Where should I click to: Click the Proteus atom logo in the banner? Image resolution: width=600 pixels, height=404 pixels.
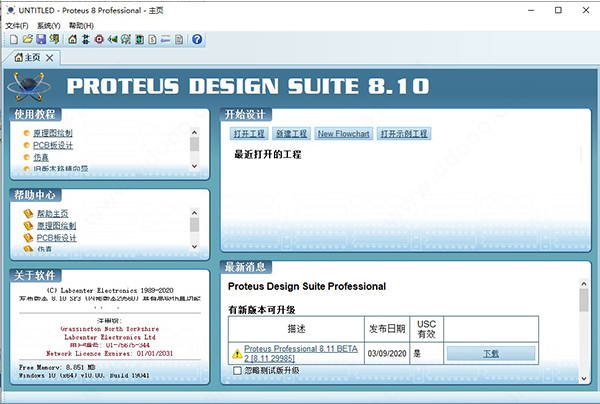click(x=29, y=86)
